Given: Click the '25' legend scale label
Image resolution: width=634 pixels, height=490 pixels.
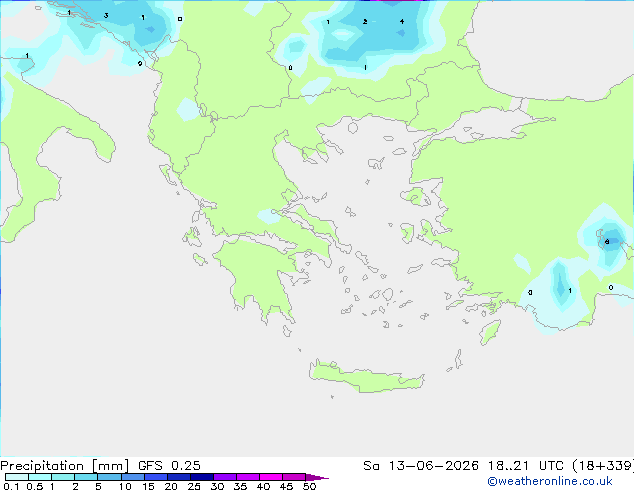Looking at the screenshot, I should tap(194, 486).
